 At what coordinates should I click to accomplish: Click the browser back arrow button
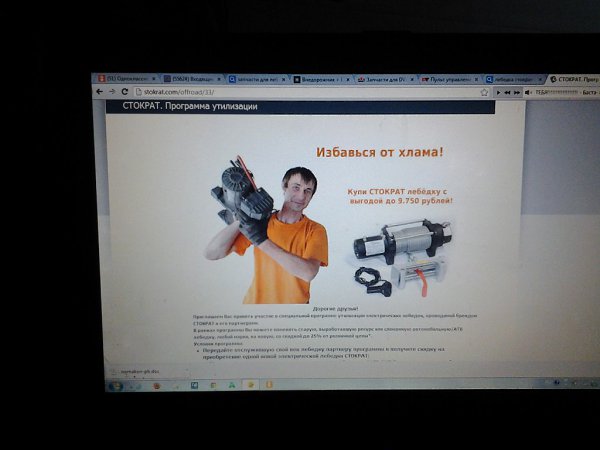point(99,91)
